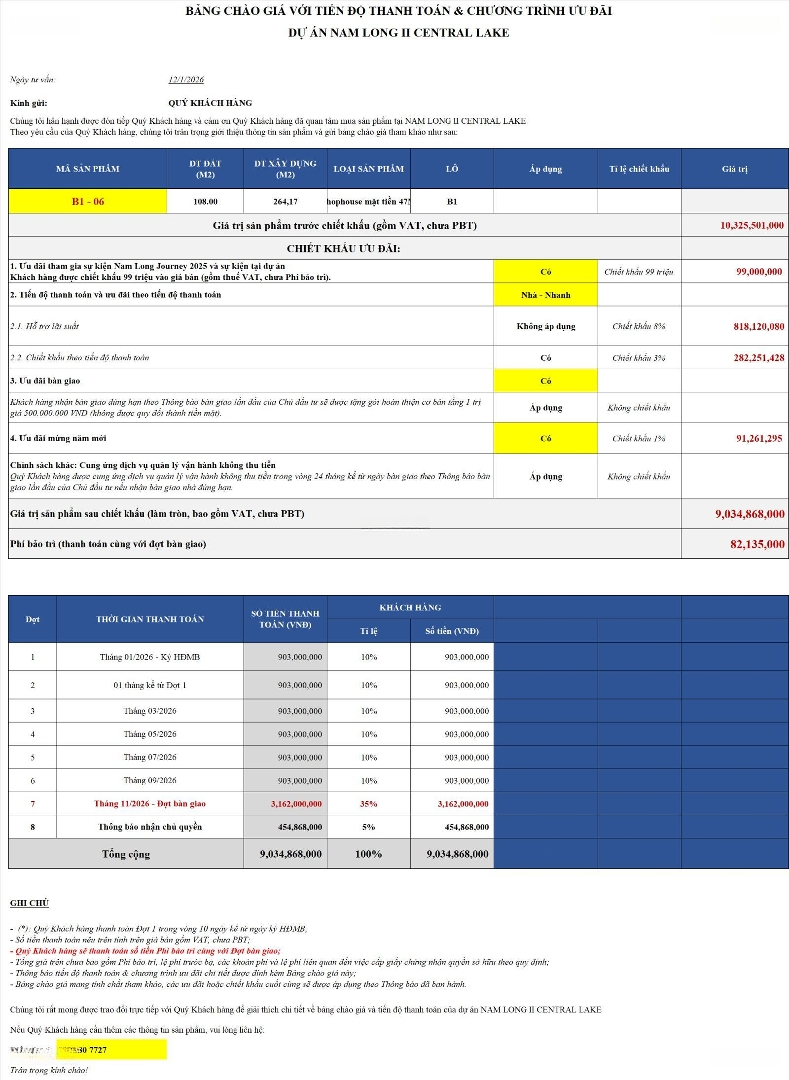789x1080 pixels.
Task: Select the Tháng 11/2026 - Đợt bàn giao cell
Action: [x=149, y=803]
